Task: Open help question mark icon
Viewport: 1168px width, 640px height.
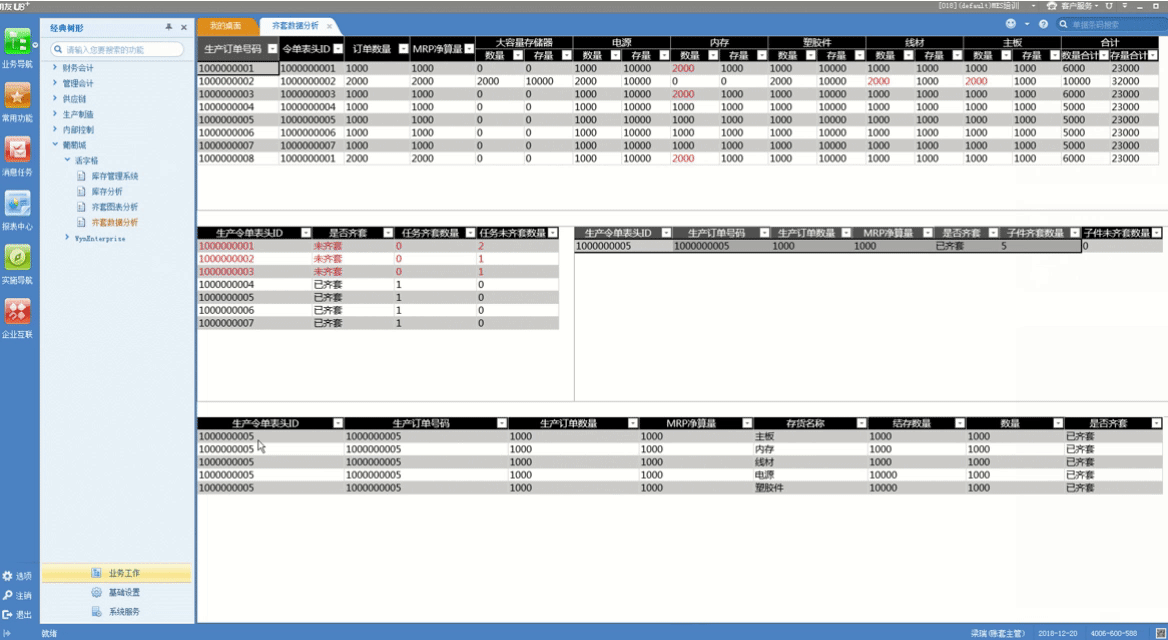Action: click(1044, 25)
